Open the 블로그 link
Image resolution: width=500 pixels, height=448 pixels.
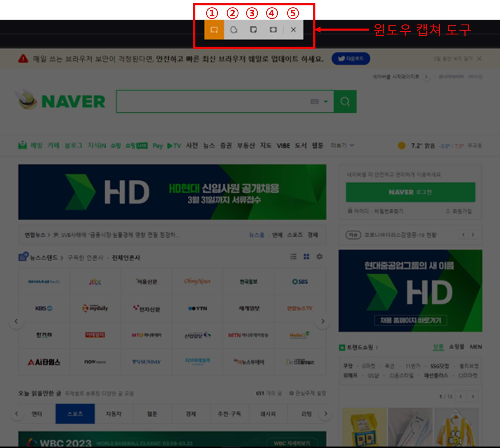(73, 145)
